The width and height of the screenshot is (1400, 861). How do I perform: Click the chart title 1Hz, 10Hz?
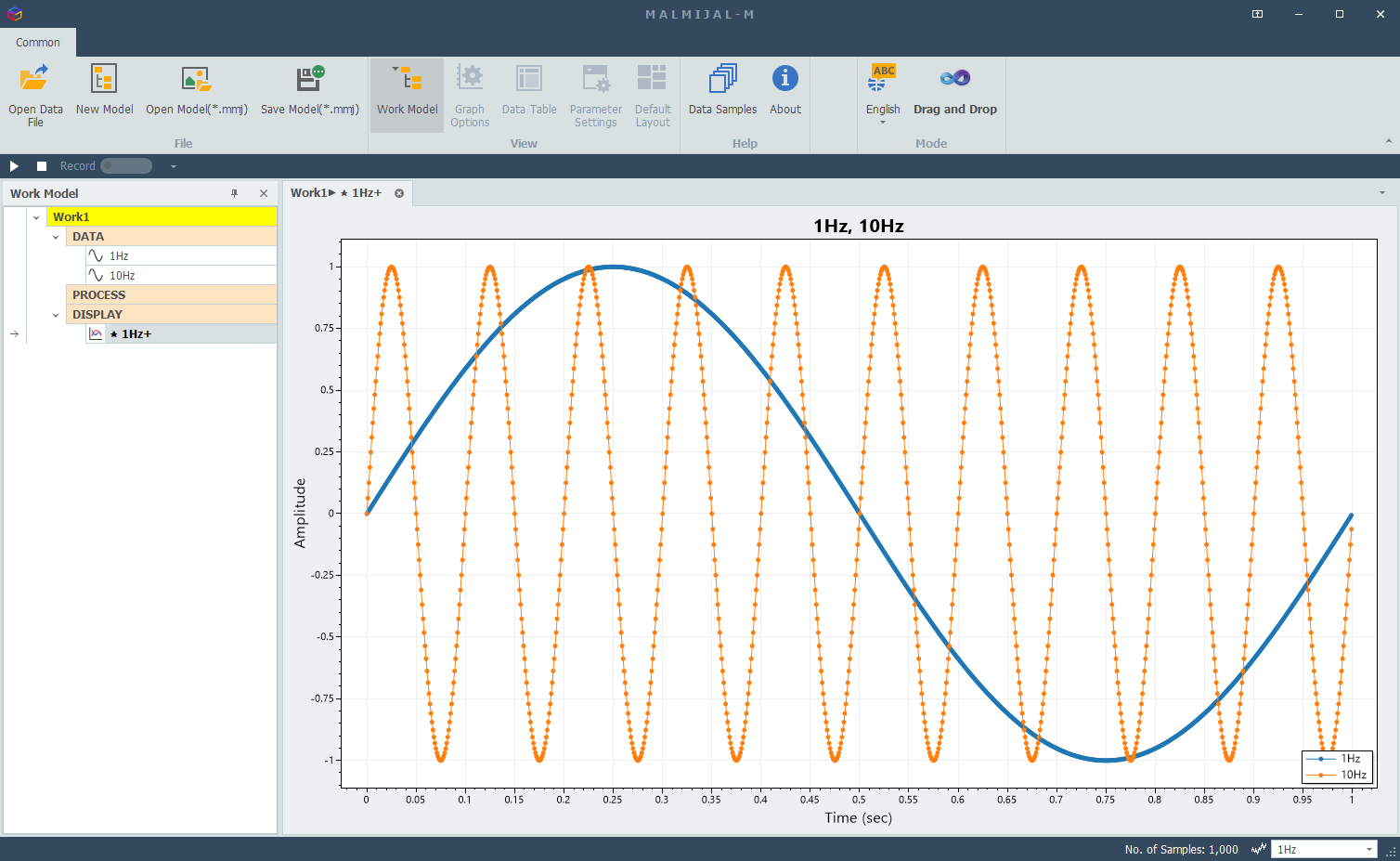[x=859, y=226]
